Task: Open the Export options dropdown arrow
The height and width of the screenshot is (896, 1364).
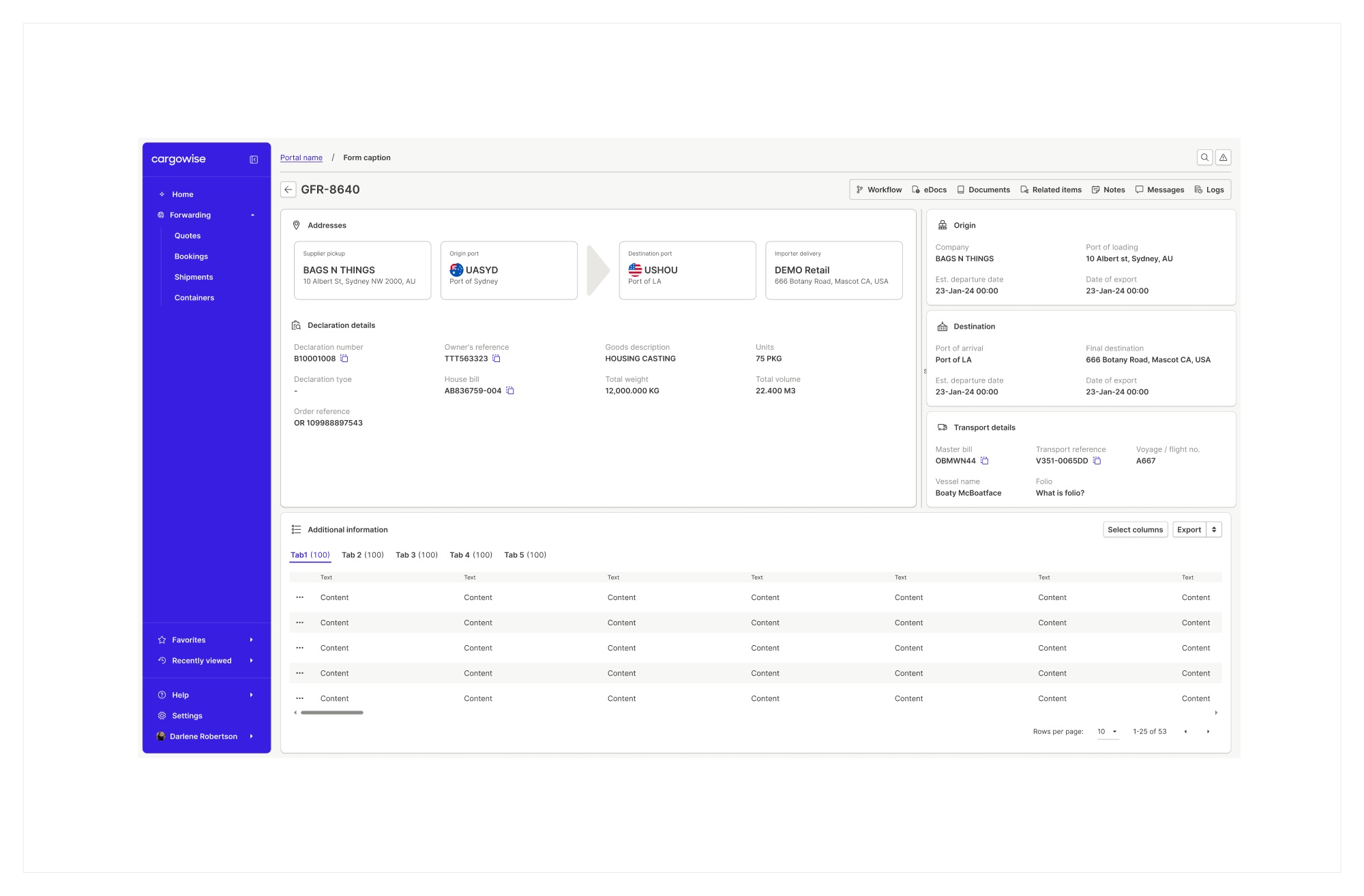Action: (1214, 530)
